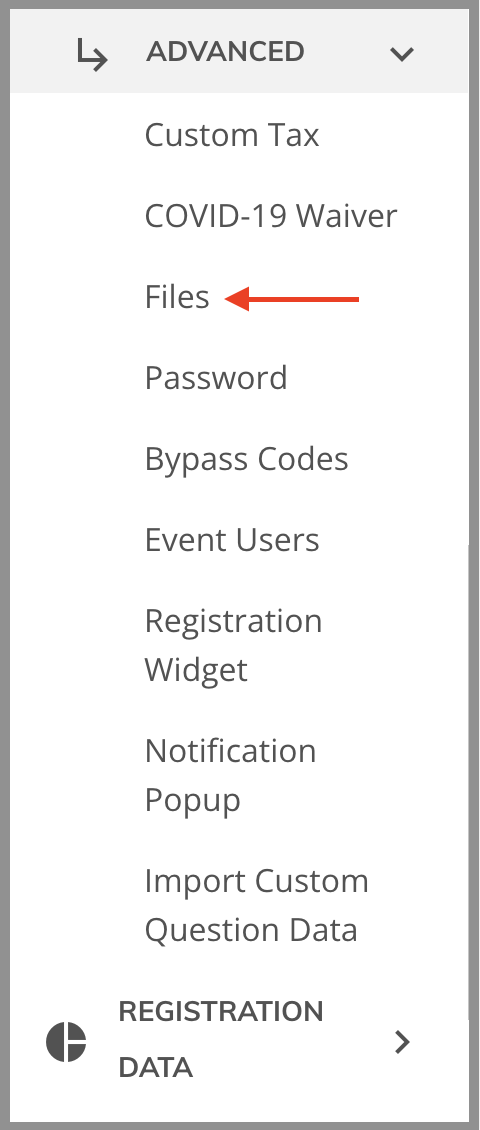Screen dimensions: 480x1130
Task: Open the Registration Widget page
Action: coord(233,645)
